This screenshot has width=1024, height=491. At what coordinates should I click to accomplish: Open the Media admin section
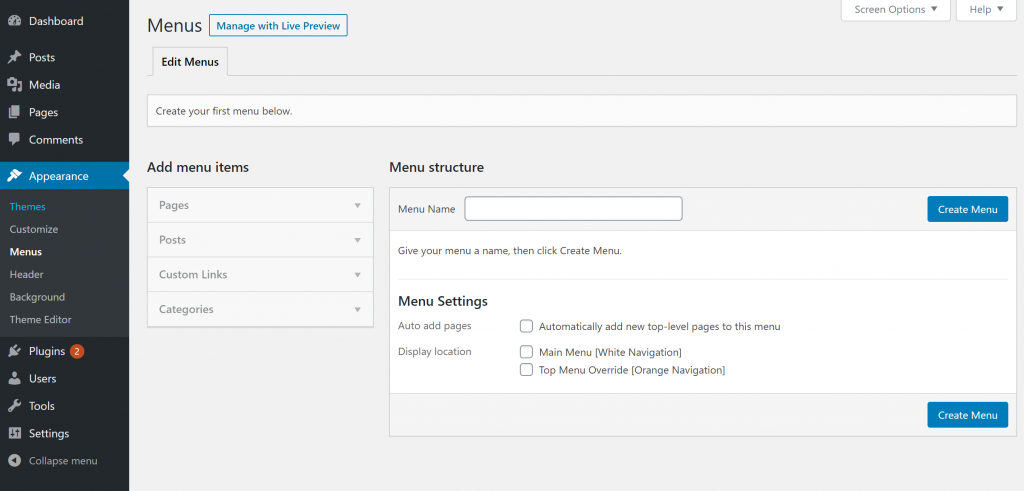tap(44, 85)
